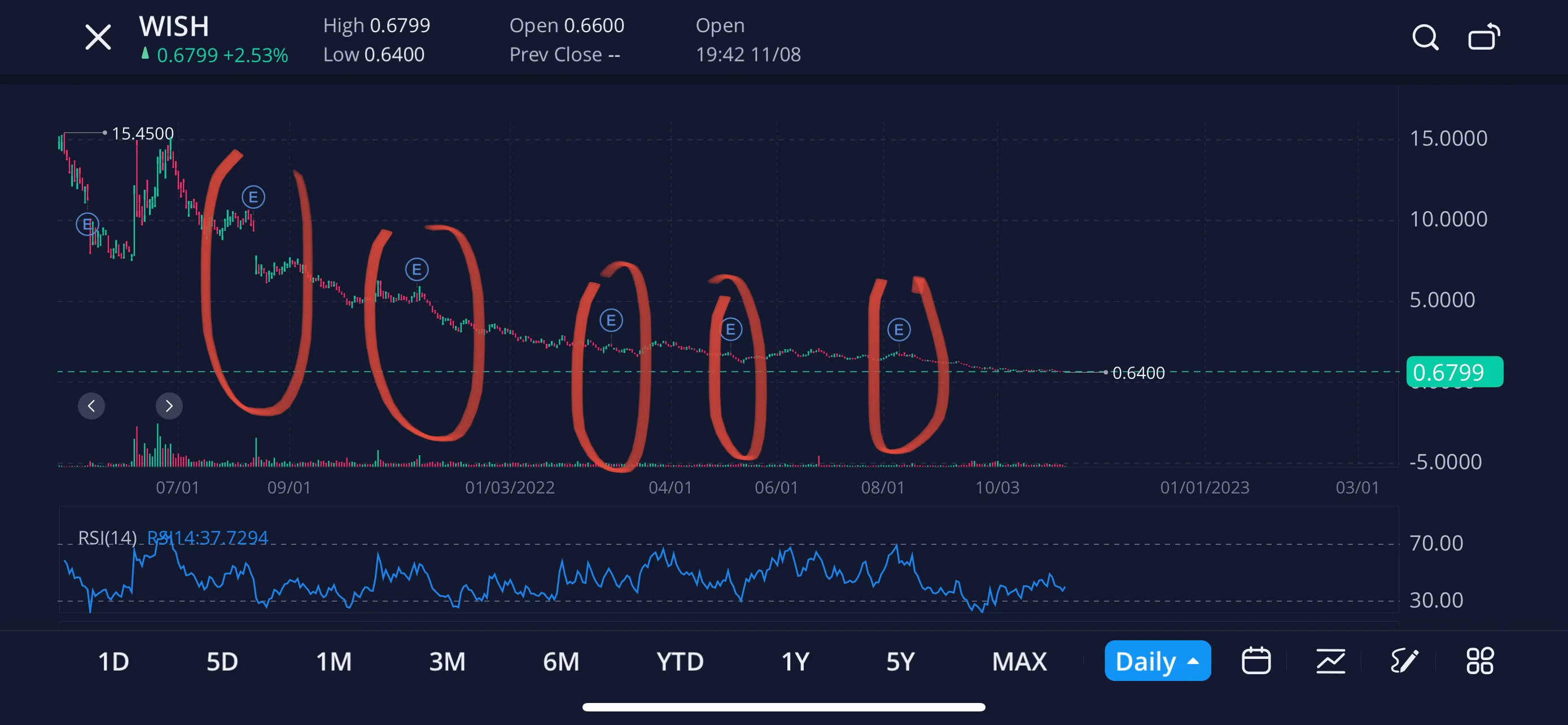The width and height of the screenshot is (1568, 725).
Task: Tap the 10.0000 price axis label
Action: 1449,219
